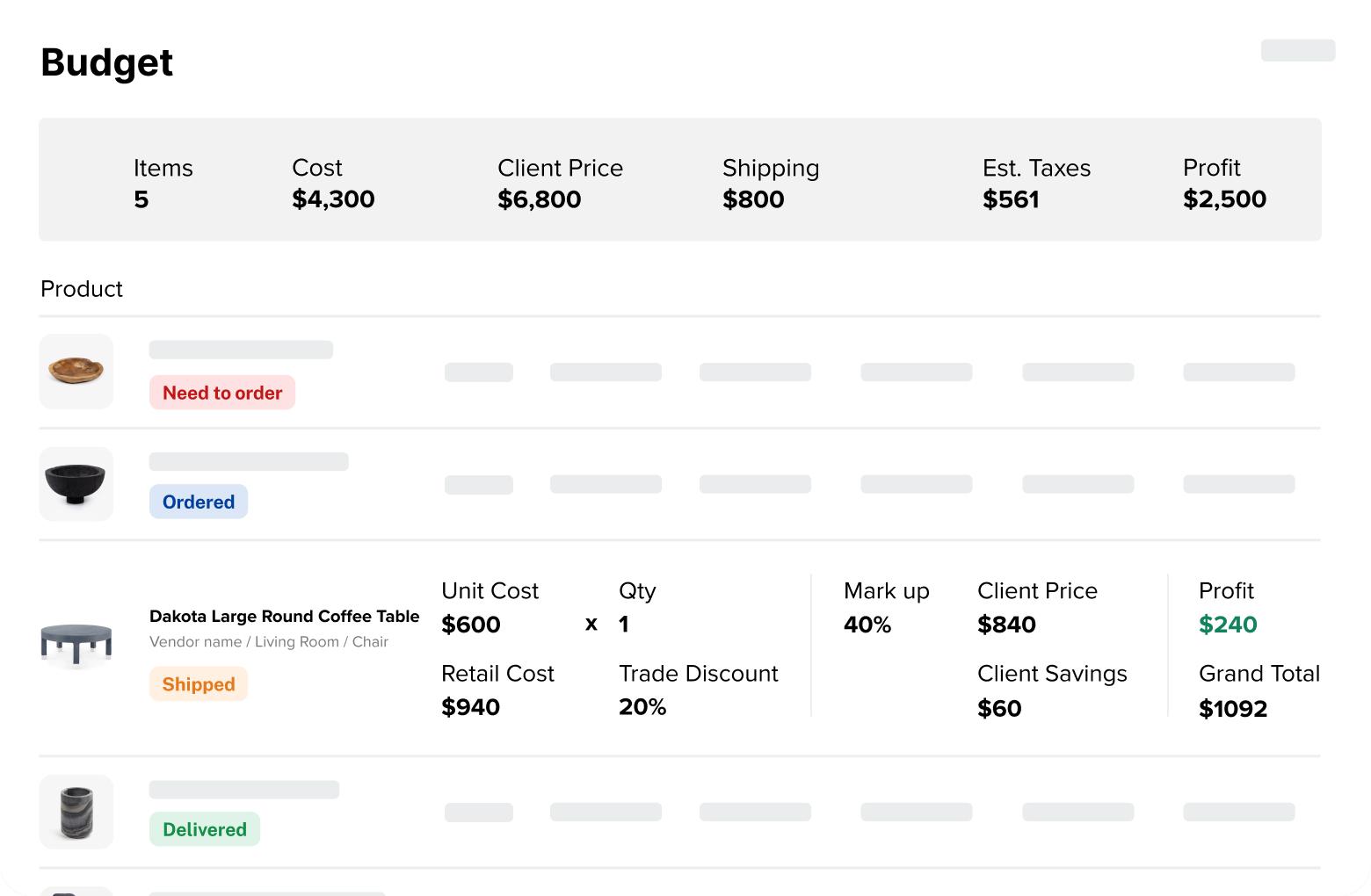Click the 'Delivered' status badge
The height and width of the screenshot is (896, 1371).
click(x=205, y=829)
